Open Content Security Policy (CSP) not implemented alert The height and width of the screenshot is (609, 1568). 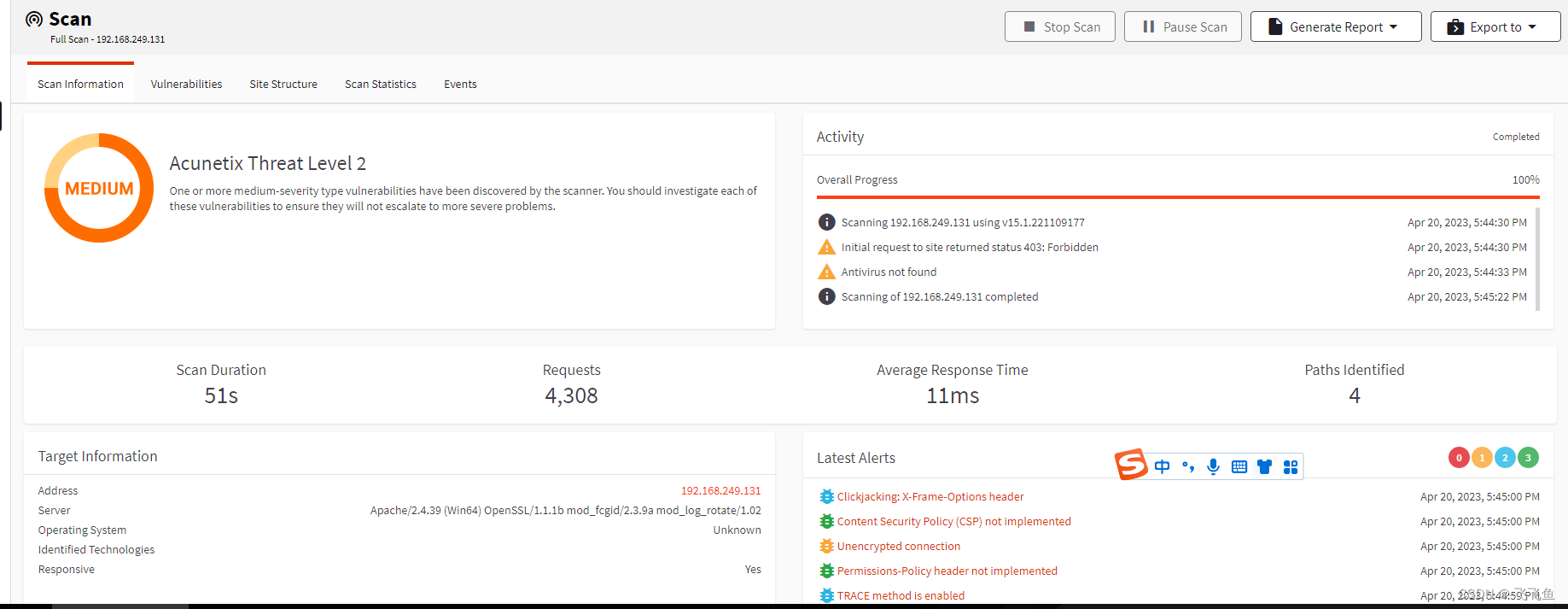coord(954,521)
